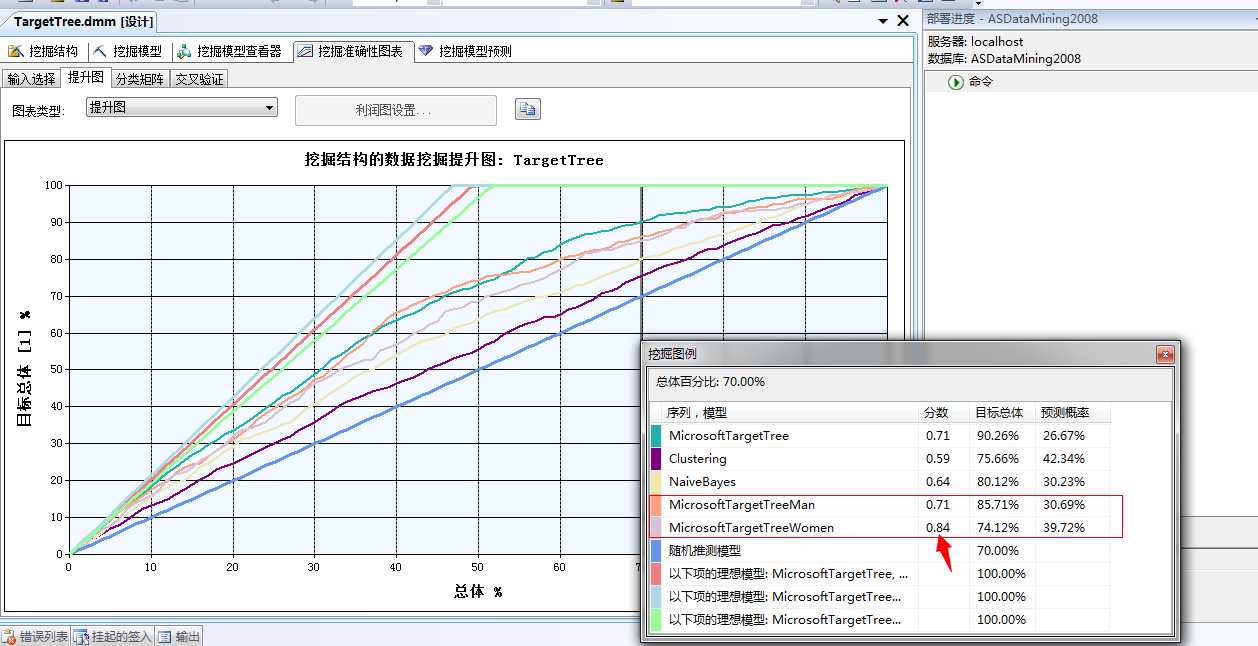
Task: Select the NaiveBayes legend row
Action: pyautogui.click(x=880, y=482)
